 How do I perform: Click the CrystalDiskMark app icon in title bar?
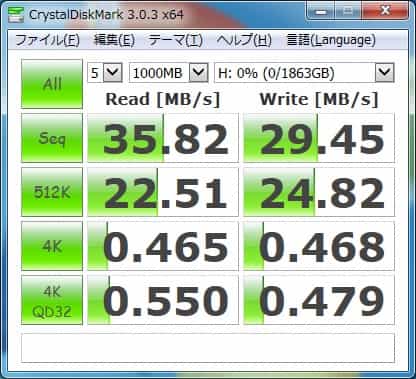(x=16, y=15)
